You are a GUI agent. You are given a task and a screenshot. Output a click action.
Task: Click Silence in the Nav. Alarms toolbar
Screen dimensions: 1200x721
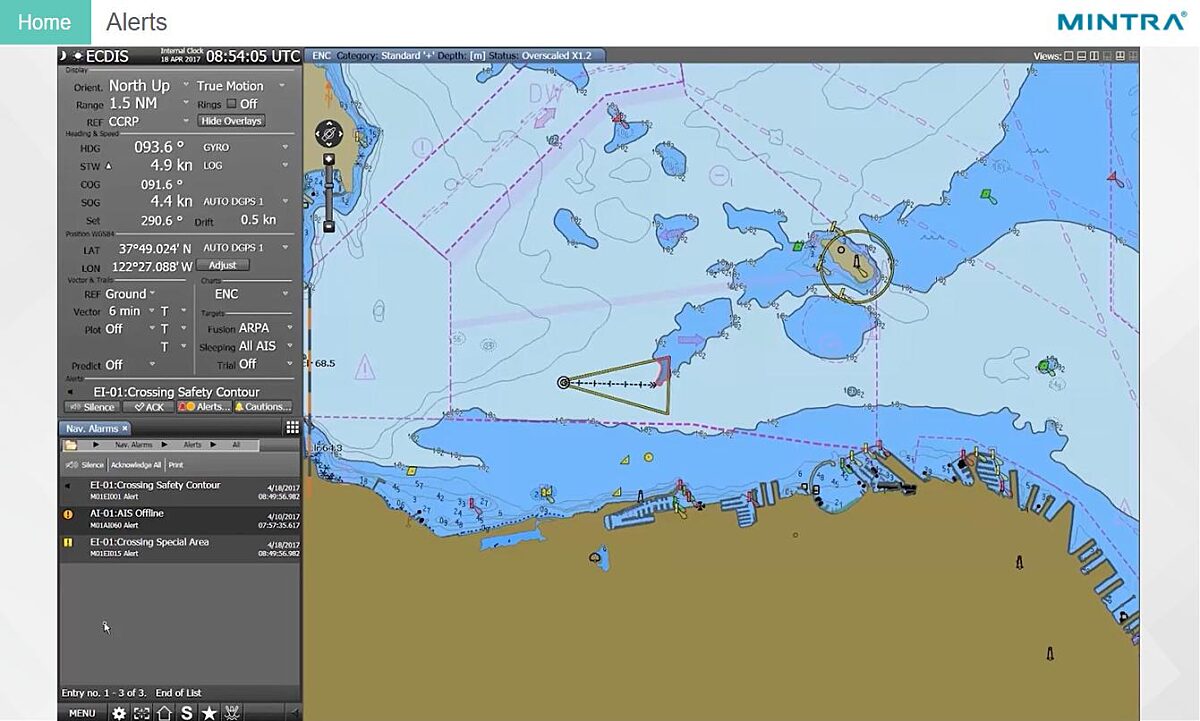click(85, 465)
